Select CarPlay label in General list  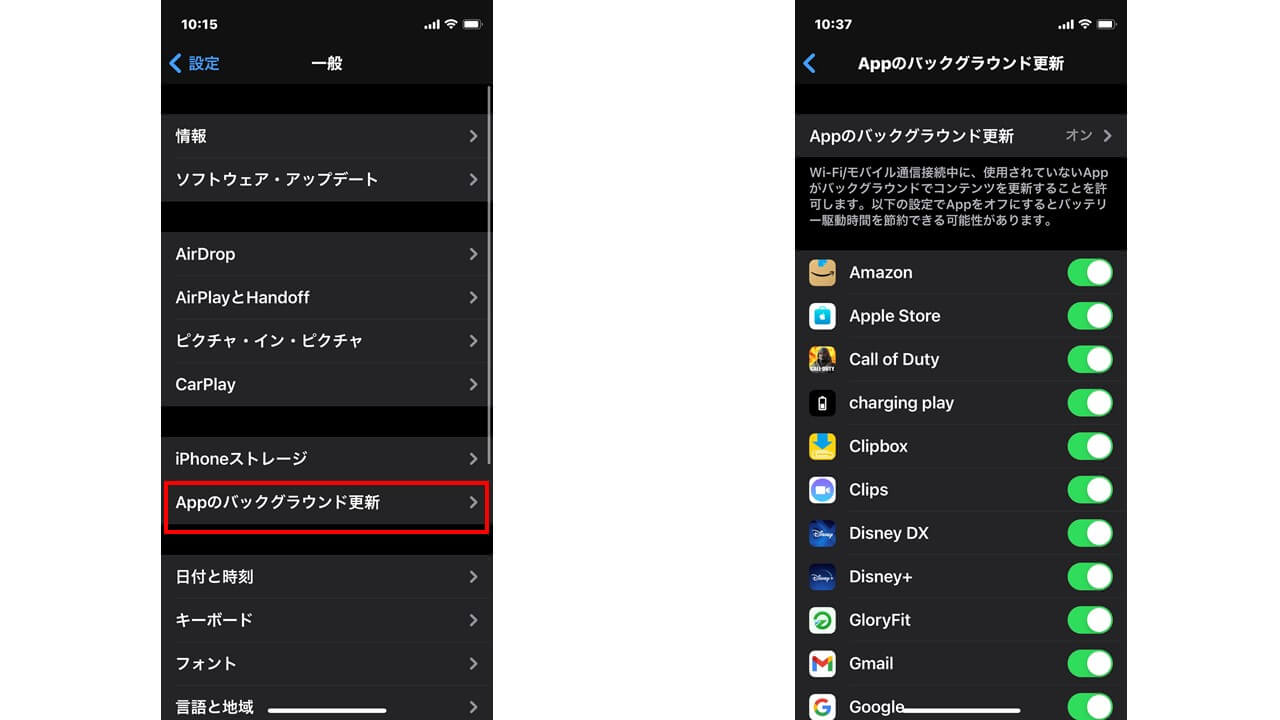[205, 384]
